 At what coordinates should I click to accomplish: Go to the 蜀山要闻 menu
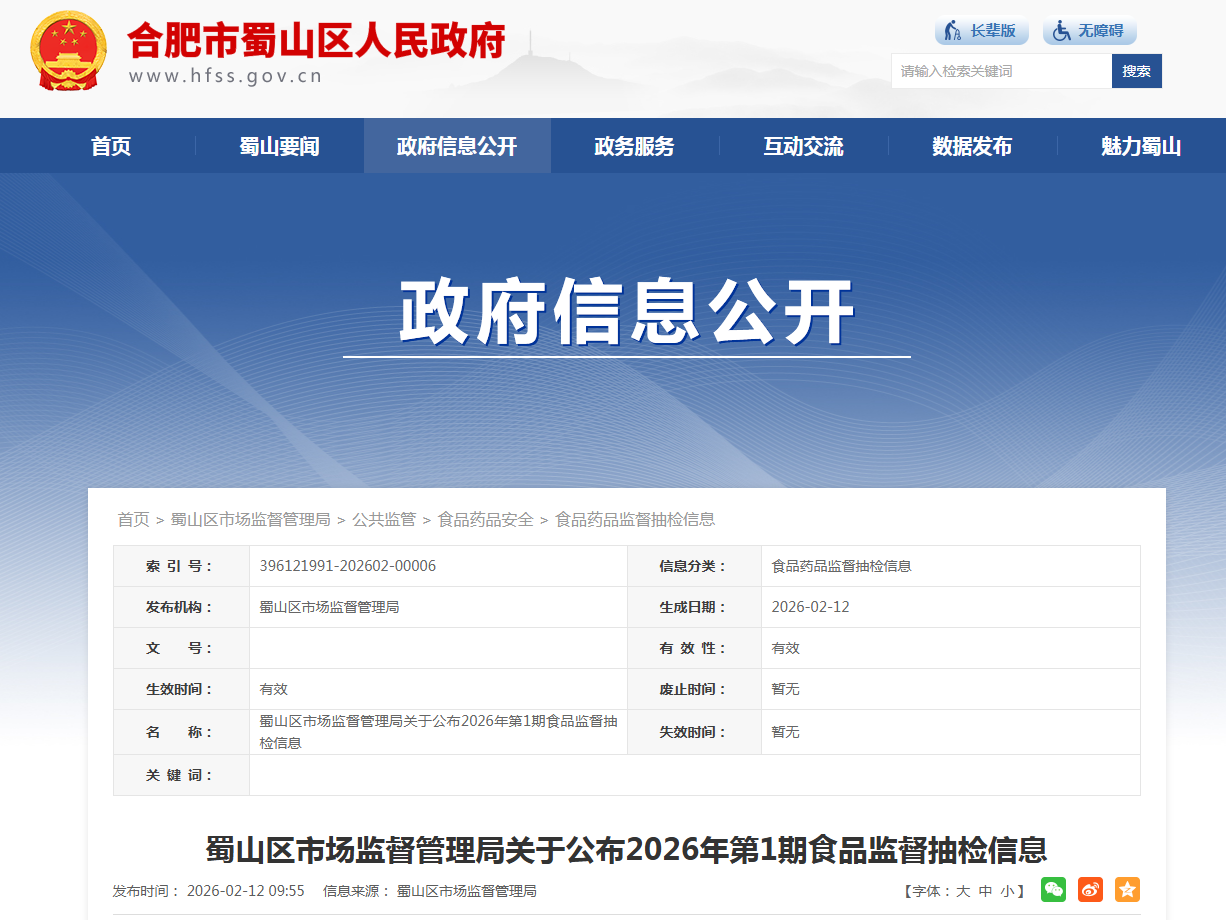(279, 146)
